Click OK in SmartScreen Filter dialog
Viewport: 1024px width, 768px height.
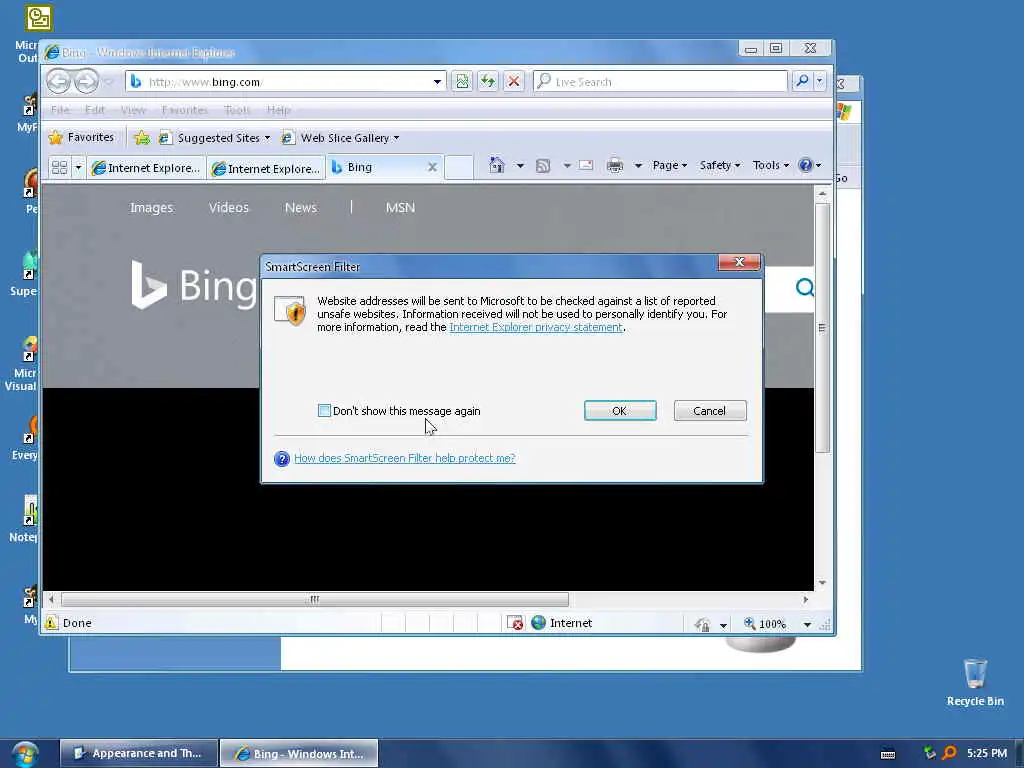coord(620,410)
